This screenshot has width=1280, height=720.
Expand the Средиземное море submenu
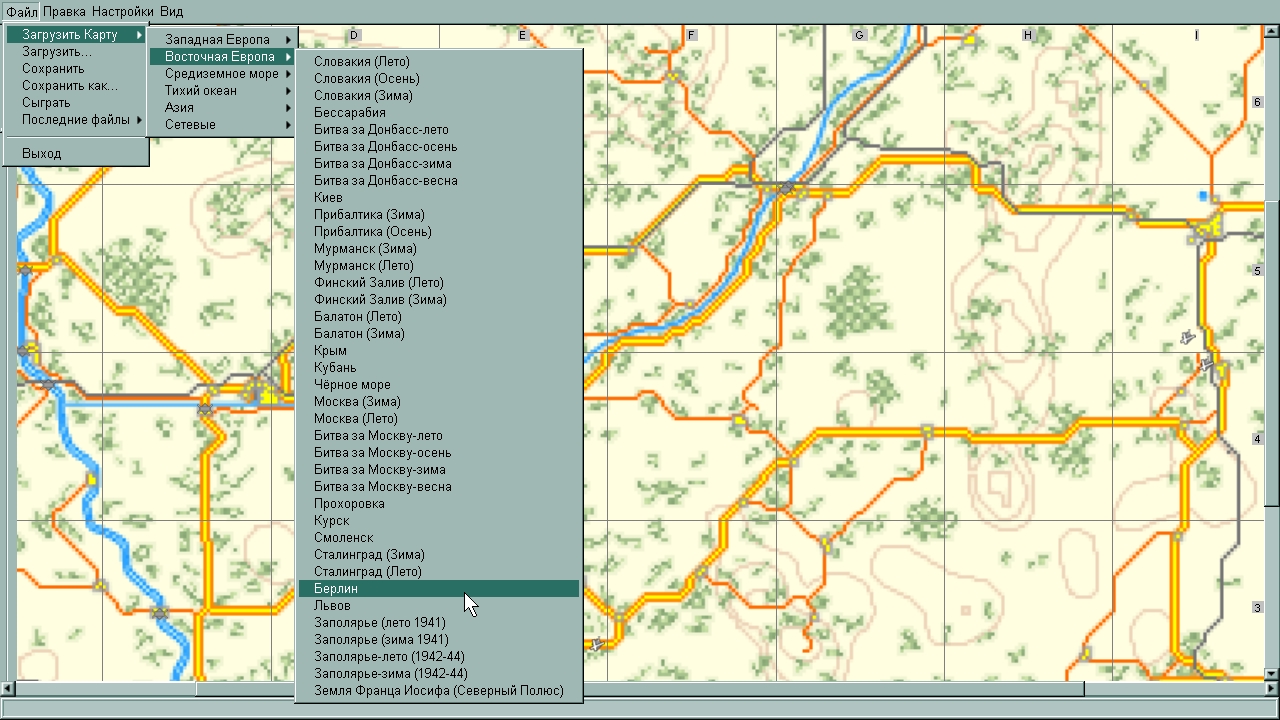(224, 74)
